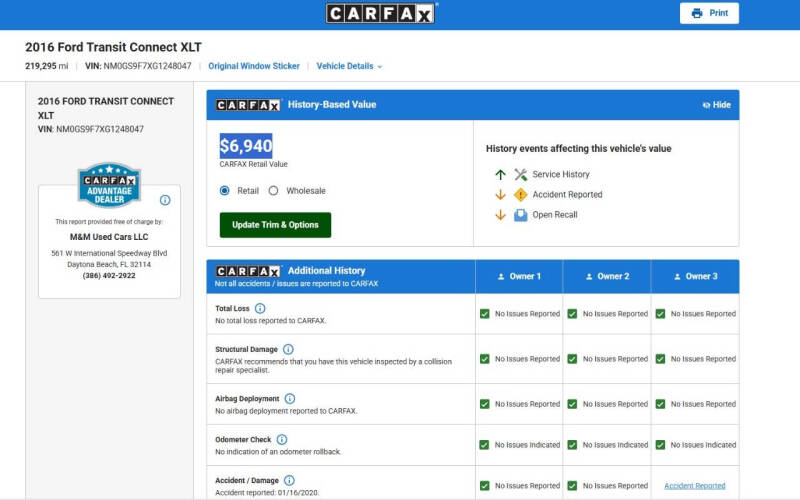Click the Owner 1 person icon

point(501,277)
